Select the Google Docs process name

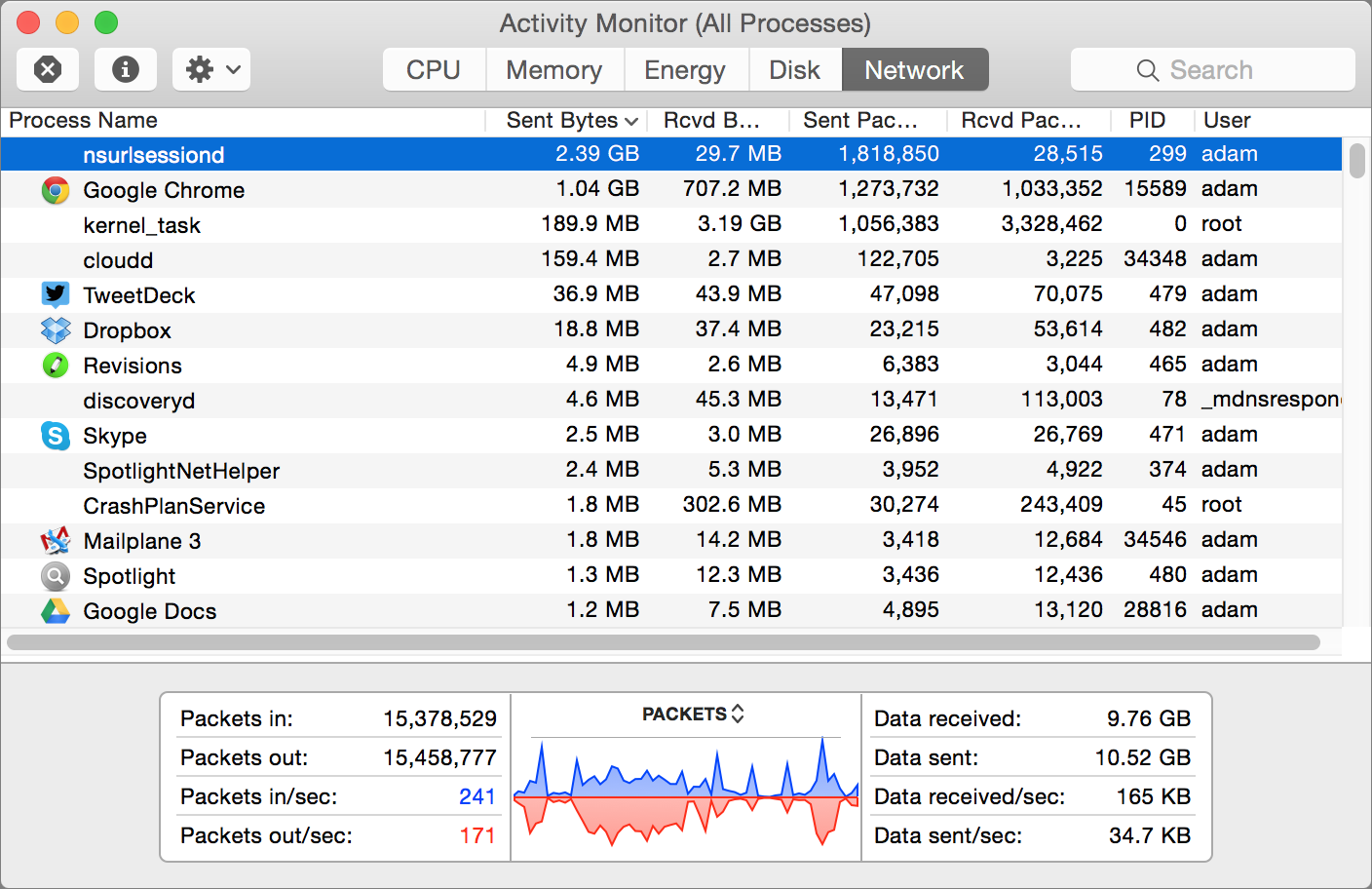pos(150,611)
